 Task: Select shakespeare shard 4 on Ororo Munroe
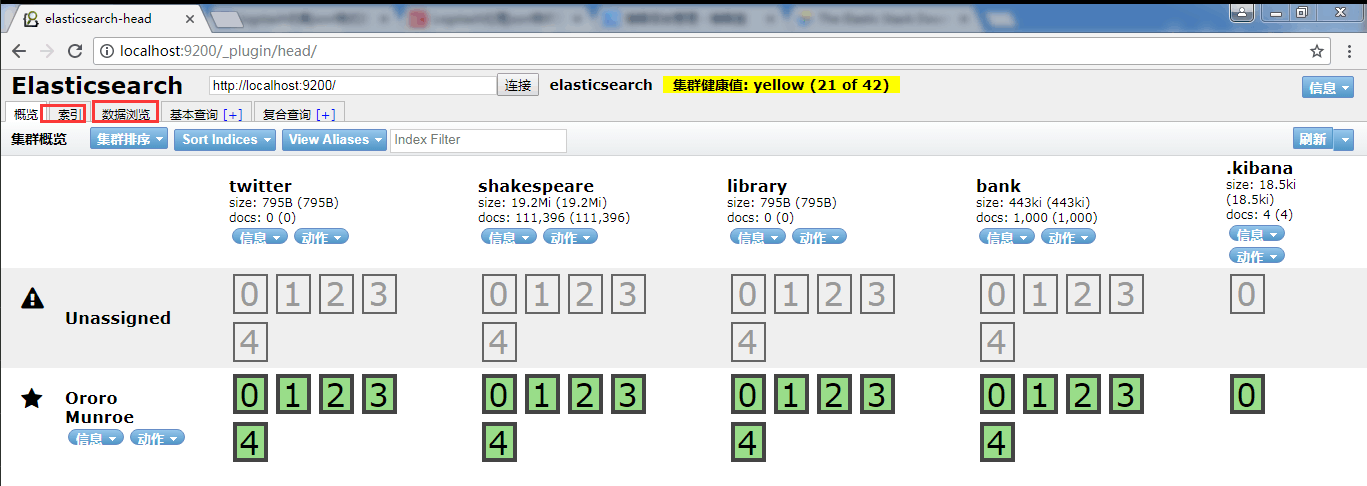(x=499, y=443)
